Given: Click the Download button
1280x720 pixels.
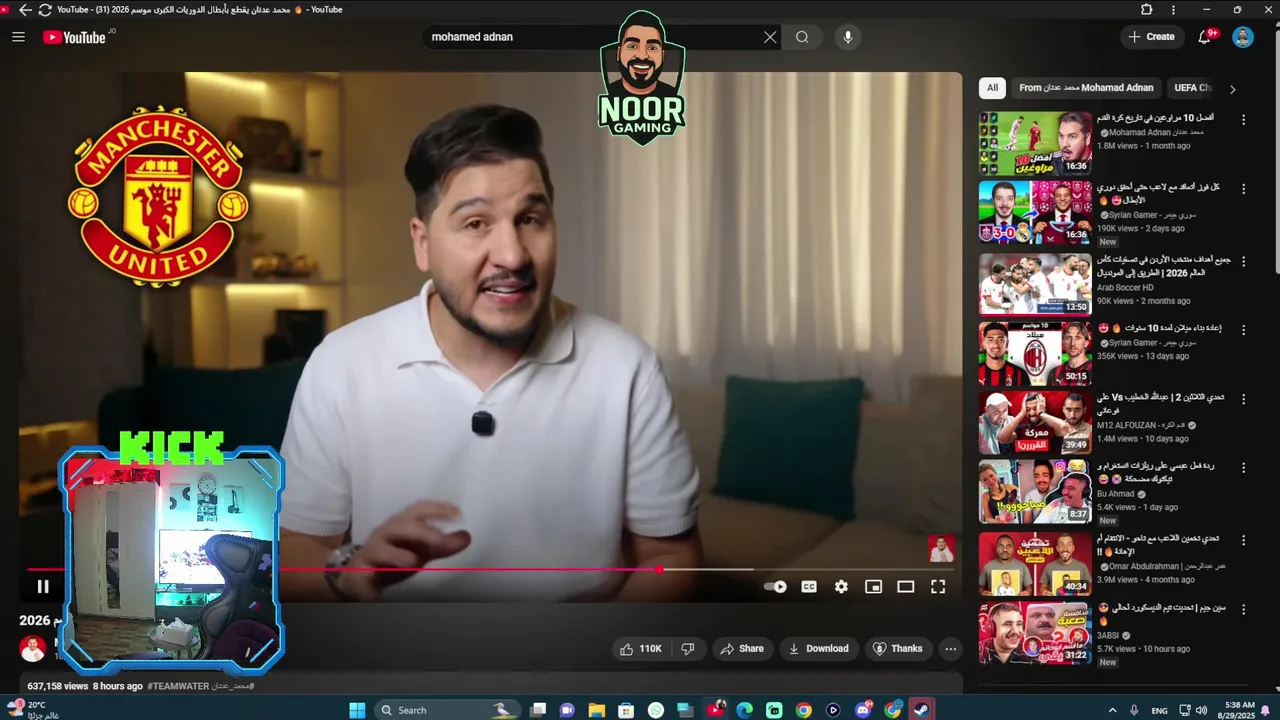Looking at the screenshot, I should tap(818, 649).
